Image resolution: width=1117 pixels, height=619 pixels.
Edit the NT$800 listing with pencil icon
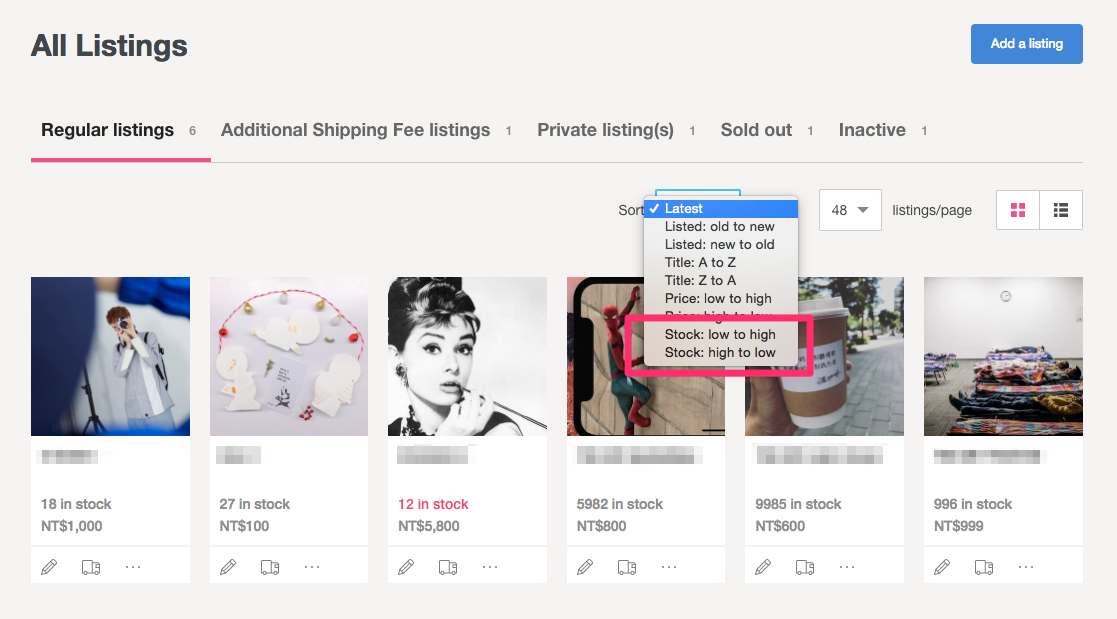[x=585, y=567]
